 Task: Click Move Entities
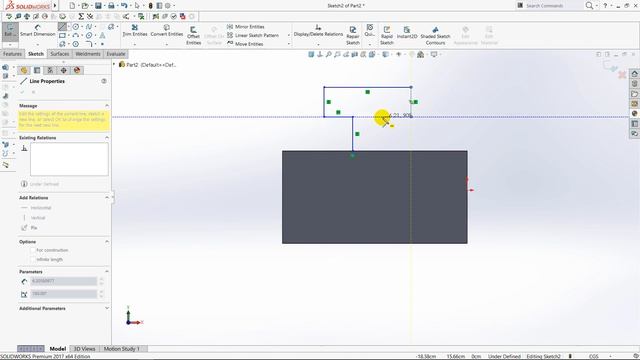pos(245,44)
